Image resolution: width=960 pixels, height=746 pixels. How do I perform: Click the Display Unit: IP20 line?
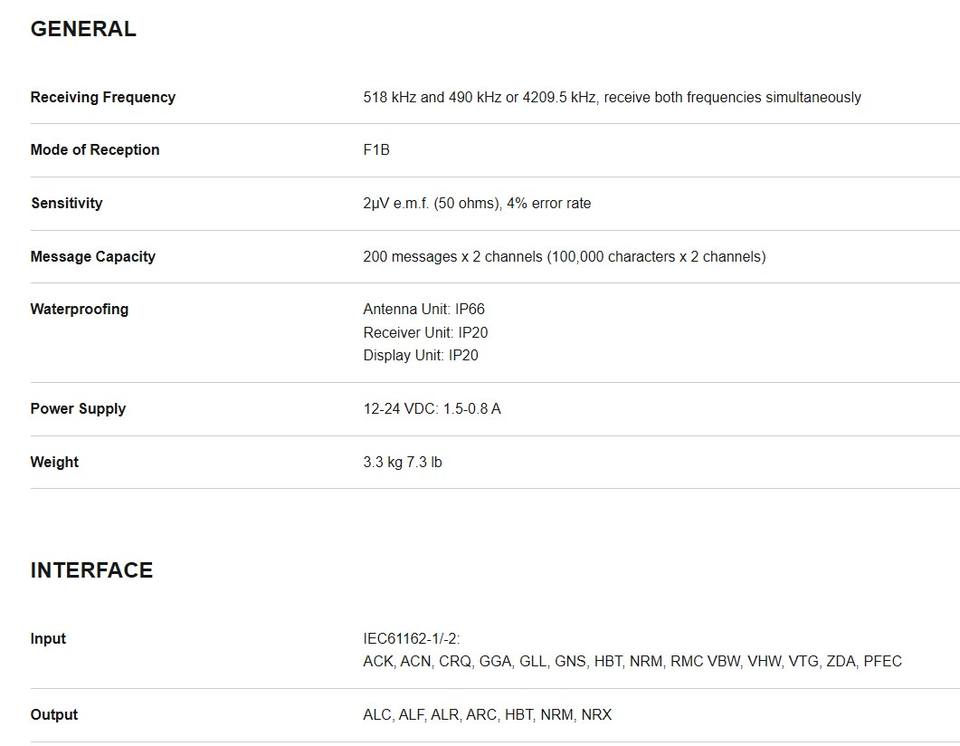[421, 355]
